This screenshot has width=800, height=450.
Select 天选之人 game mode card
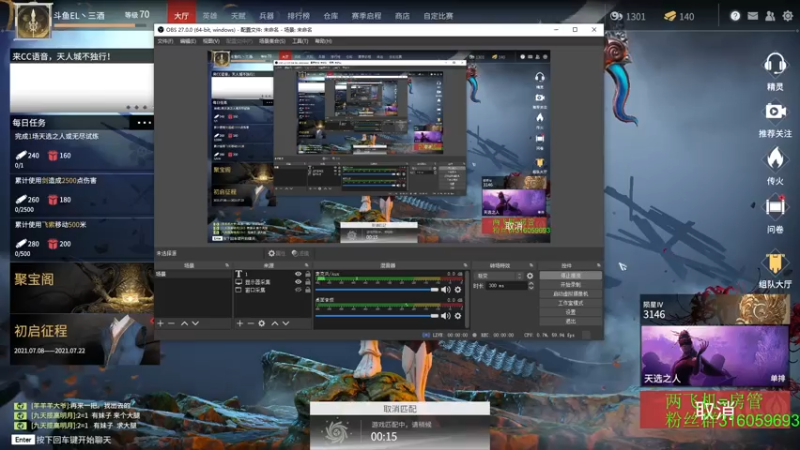coord(714,356)
